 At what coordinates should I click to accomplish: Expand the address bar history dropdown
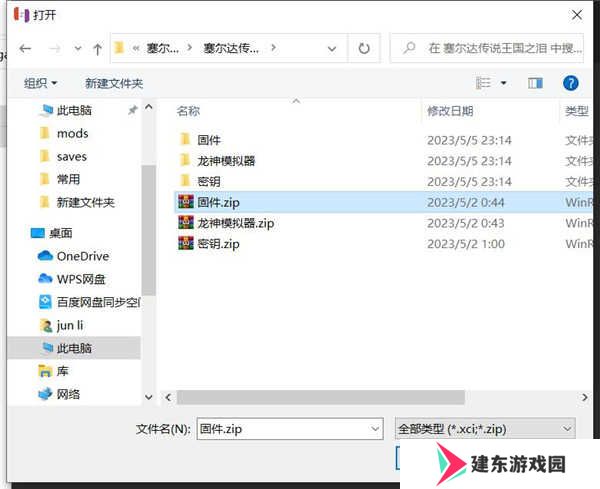[332, 49]
